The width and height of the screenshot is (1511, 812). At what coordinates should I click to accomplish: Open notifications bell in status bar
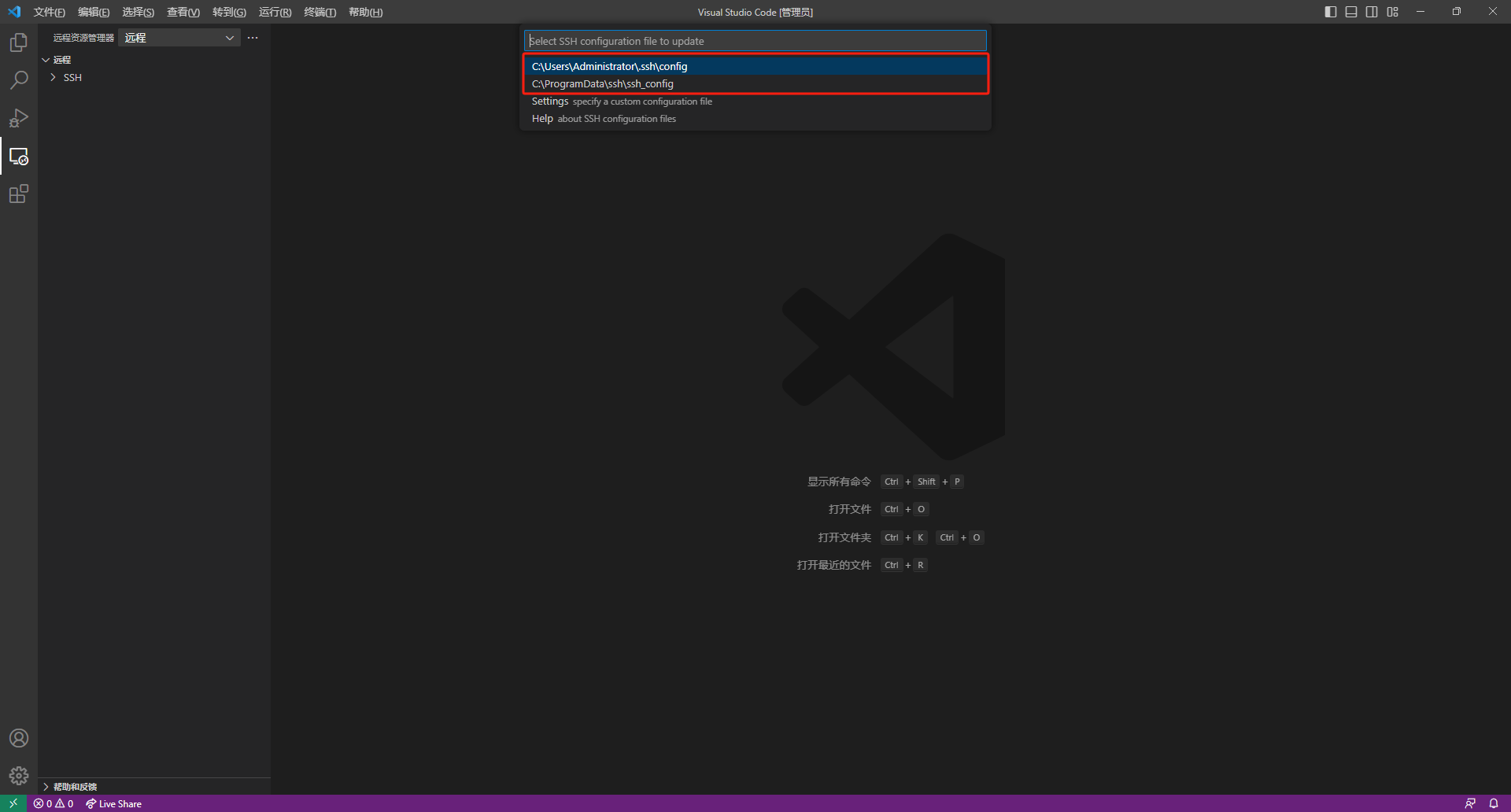(1493, 803)
